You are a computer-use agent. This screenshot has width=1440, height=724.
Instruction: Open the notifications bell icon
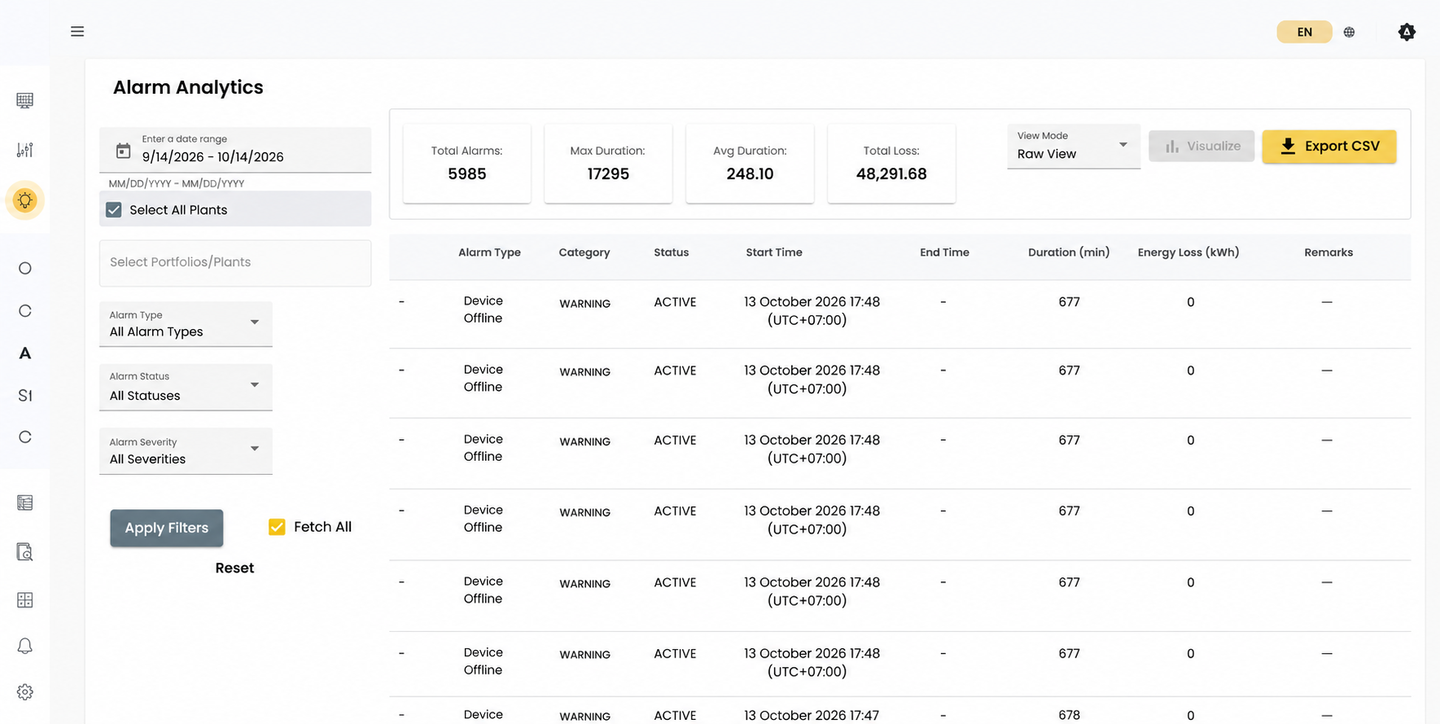pyautogui.click(x=25, y=646)
